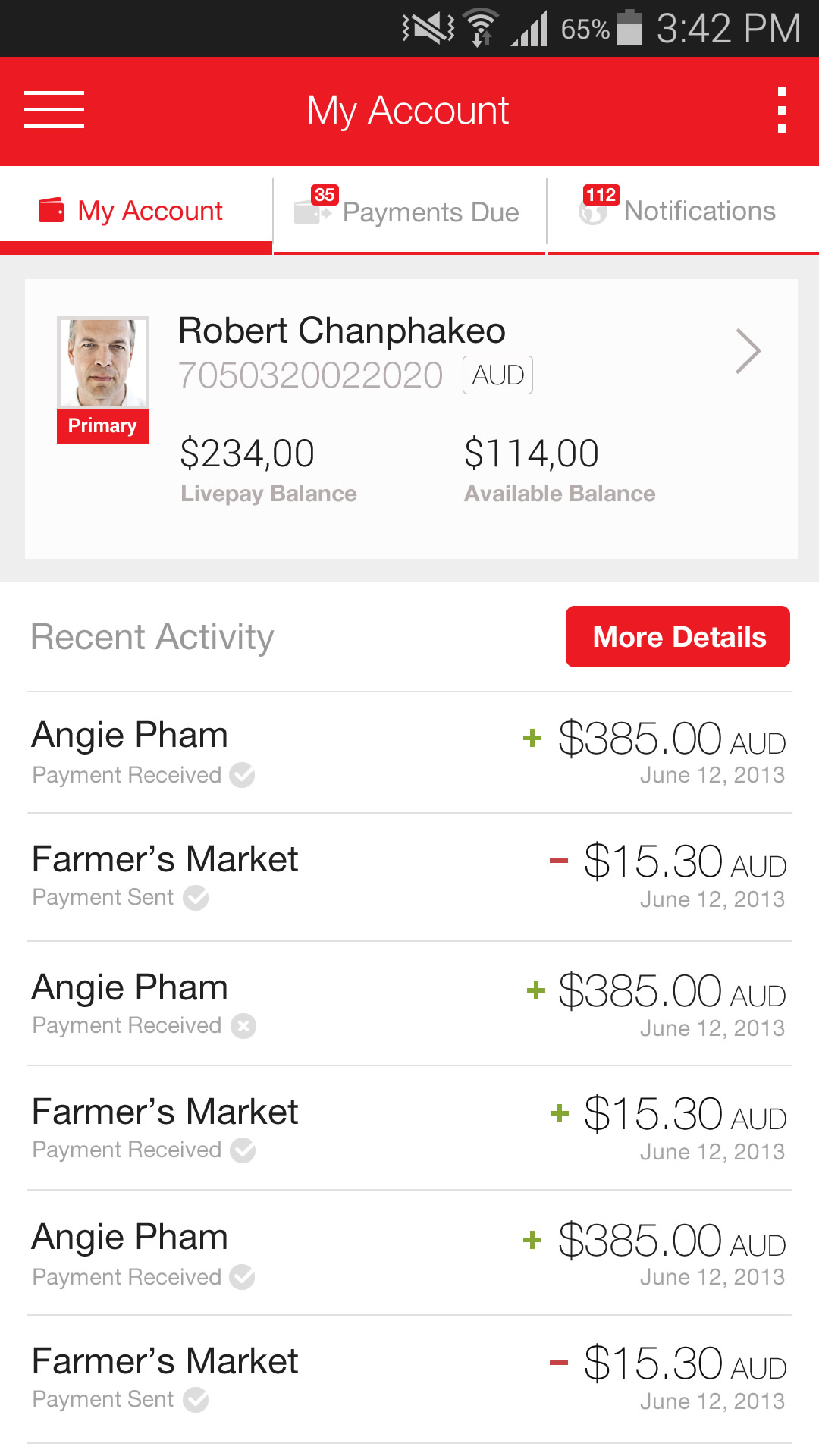Tap the checkmark beside first Payment Sent
This screenshot has height=1456, width=819.
click(196, 898)
